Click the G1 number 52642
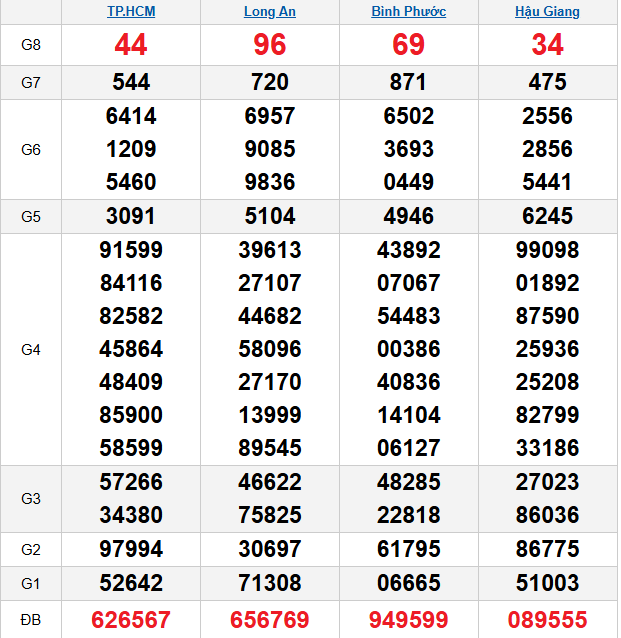The height and width of the screenshot is (638, 621). [x=131, y=583]
